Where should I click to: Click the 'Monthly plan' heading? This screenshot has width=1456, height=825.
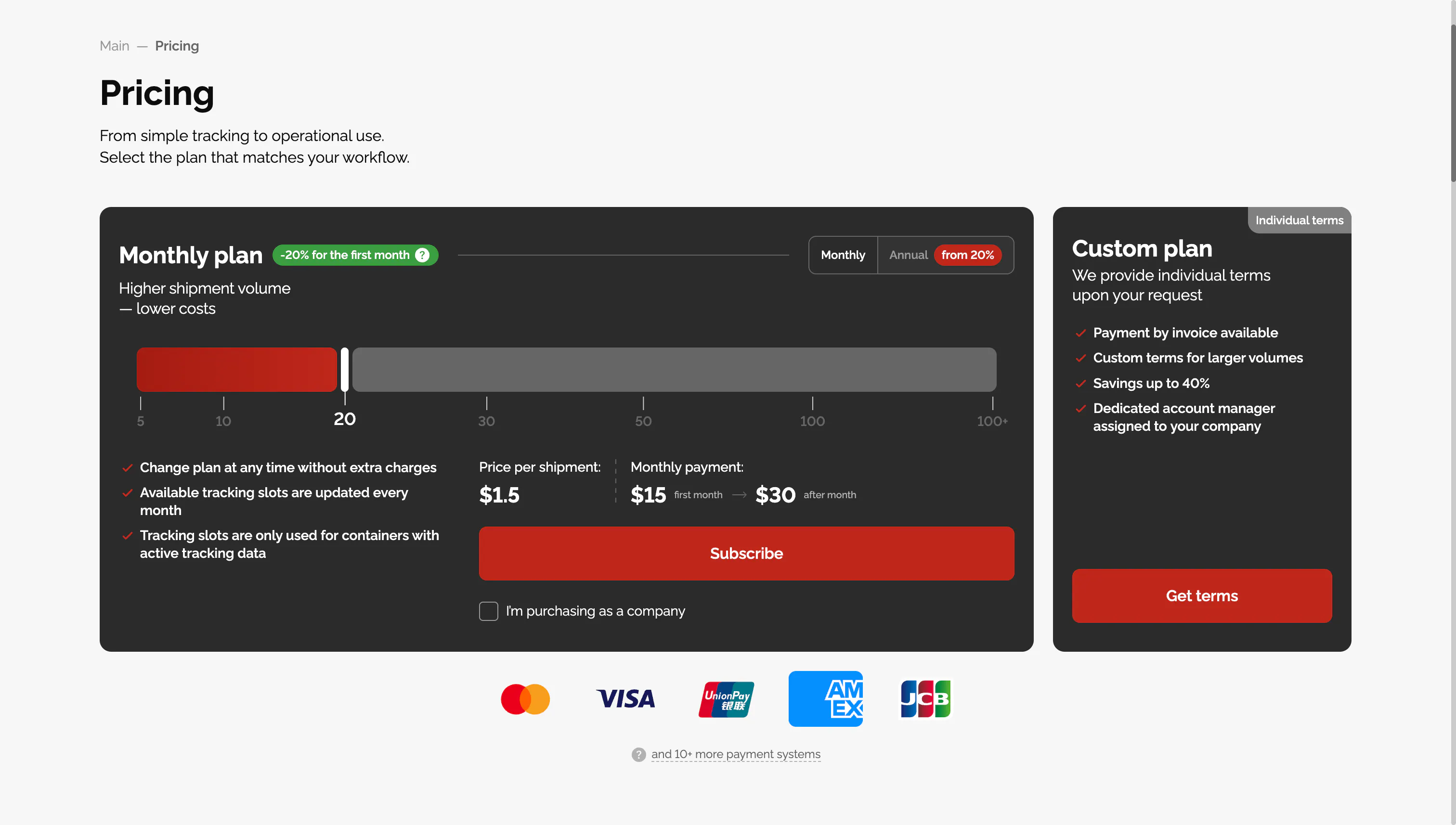tap(191, 256)
